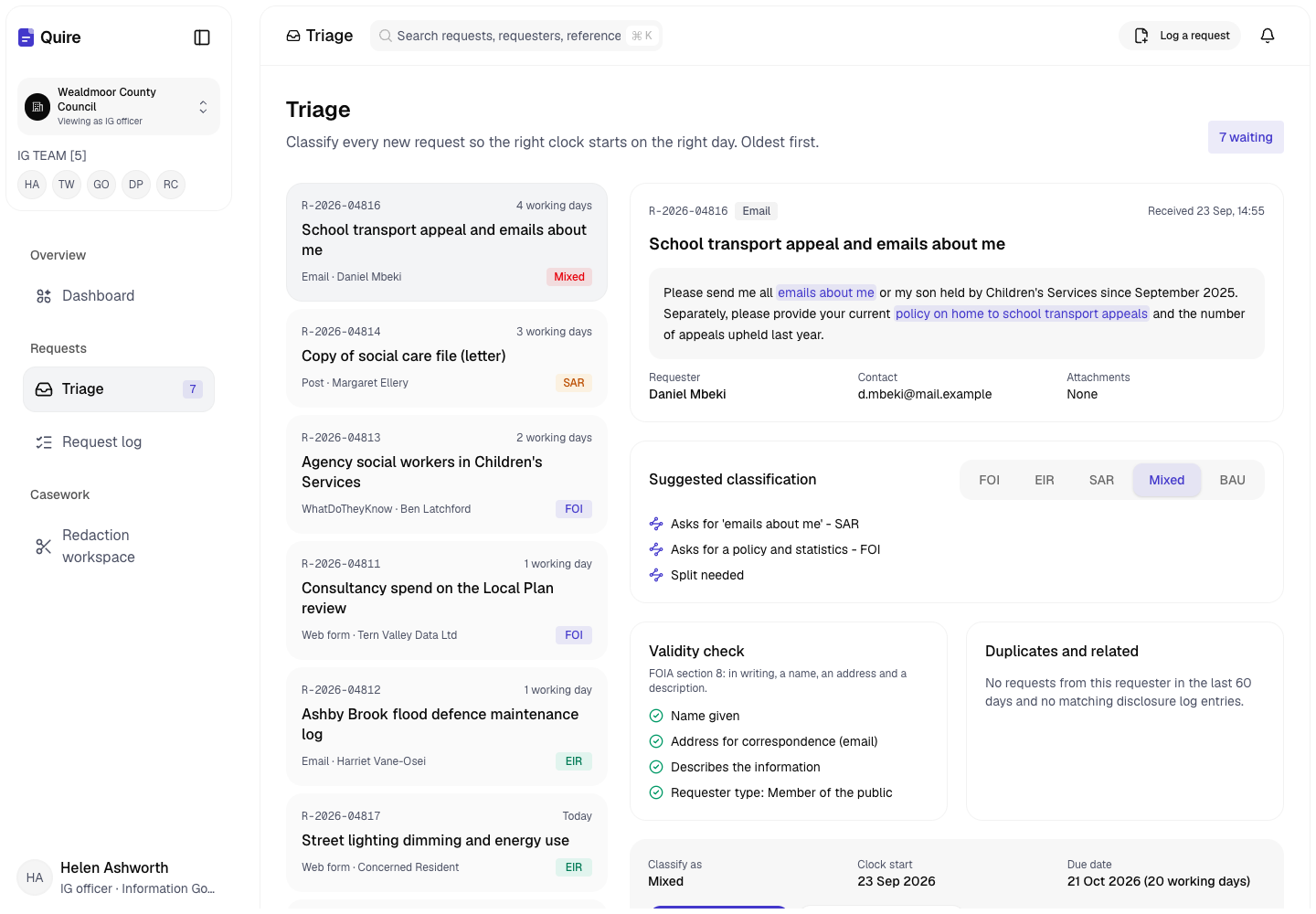The height and width of the screenshot is (914, 1316).
Task: Open Consultancy spend on Local Plan request
Action: [x=447, y=600]
